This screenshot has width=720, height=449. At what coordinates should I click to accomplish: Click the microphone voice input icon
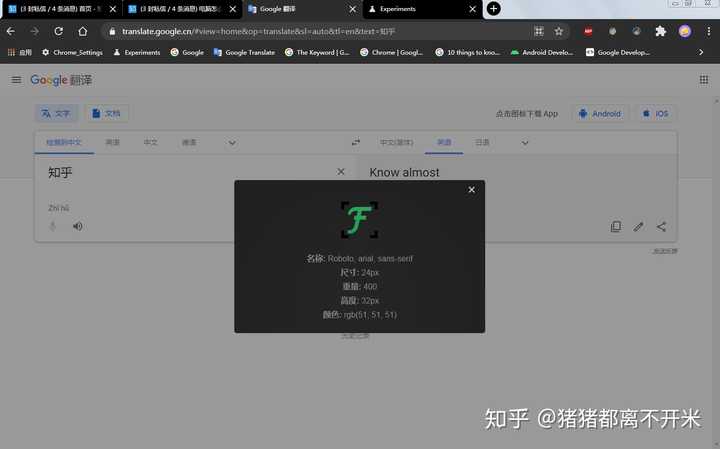click(53, 226)
